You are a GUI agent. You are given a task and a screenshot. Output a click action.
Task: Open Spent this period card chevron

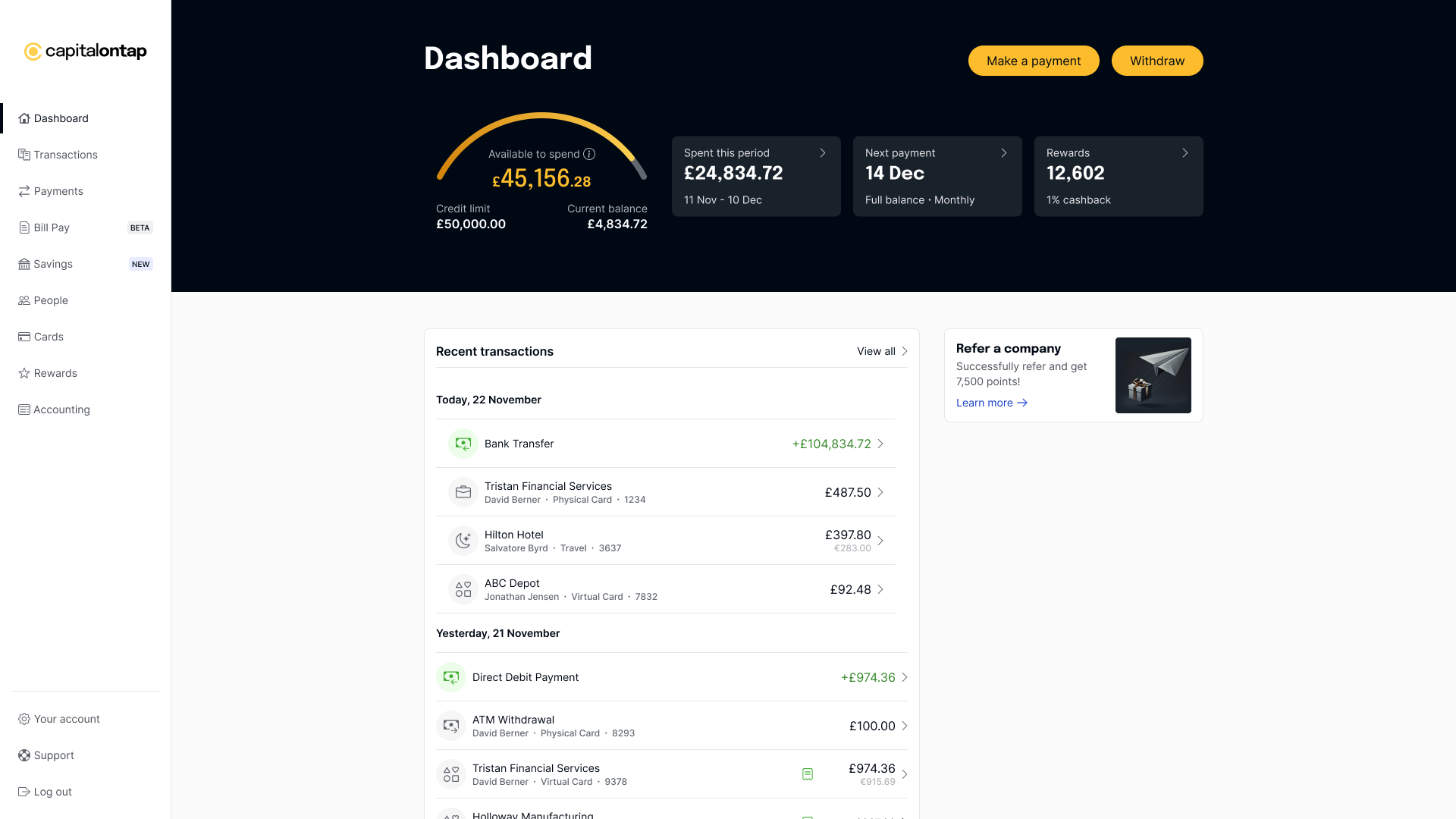(x=823, y=153)
